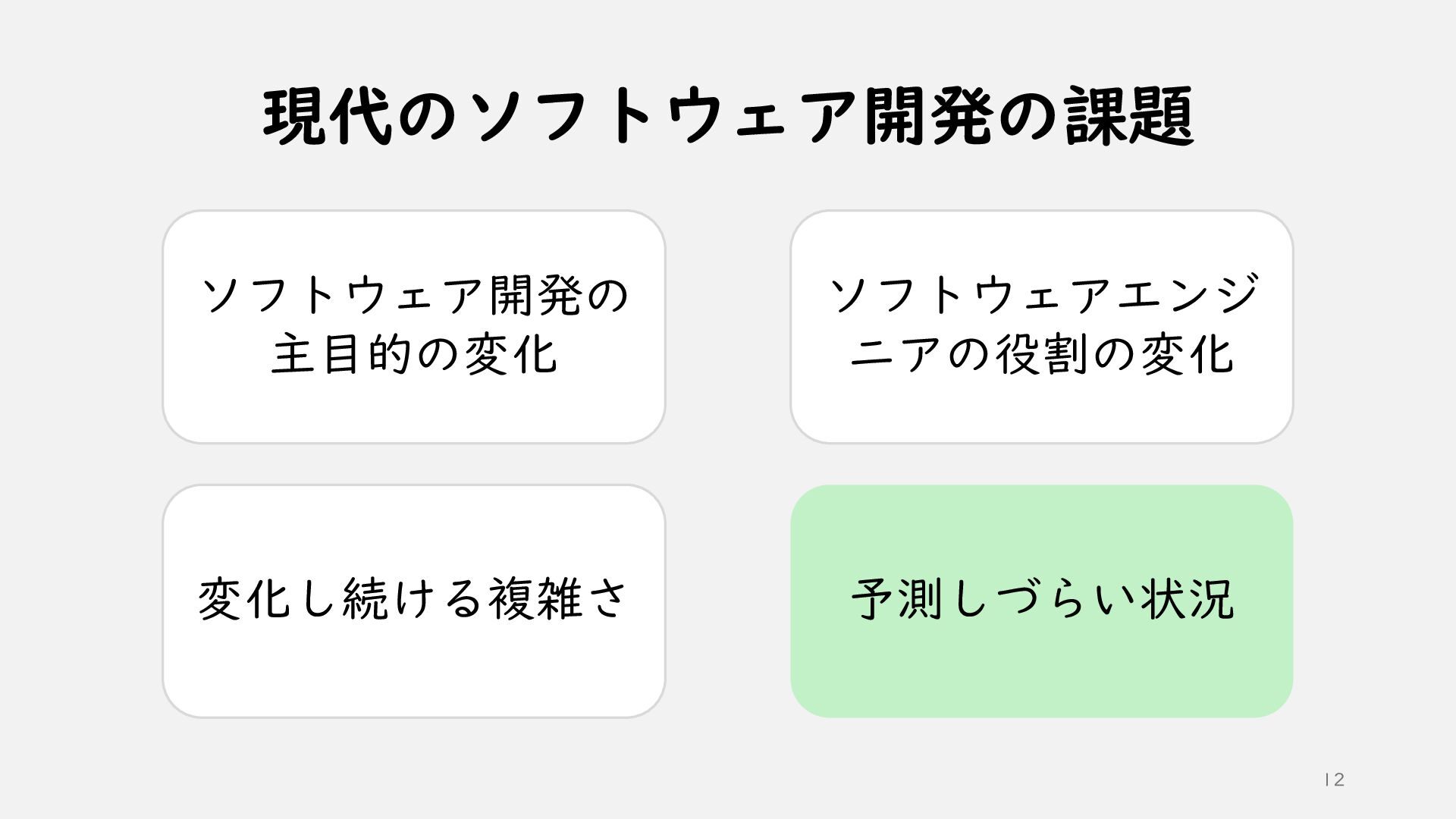Click the text line ニアの役割の変化
This screenshot has width=1456, height=819.
tap(1041, 354)
